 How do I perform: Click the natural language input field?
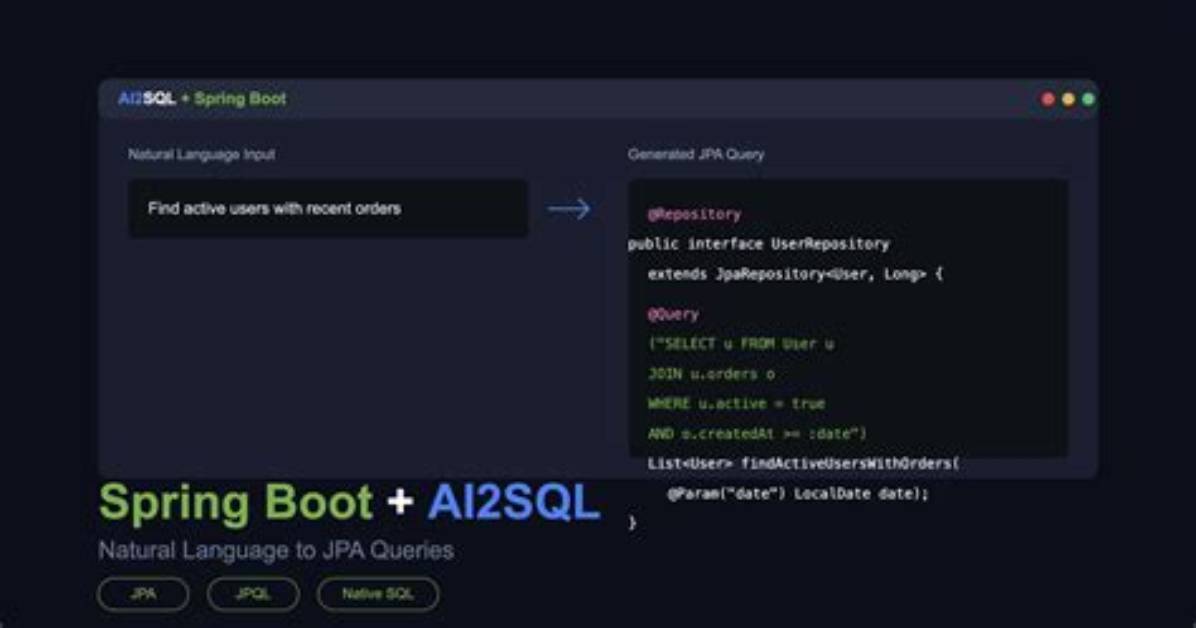328,208
